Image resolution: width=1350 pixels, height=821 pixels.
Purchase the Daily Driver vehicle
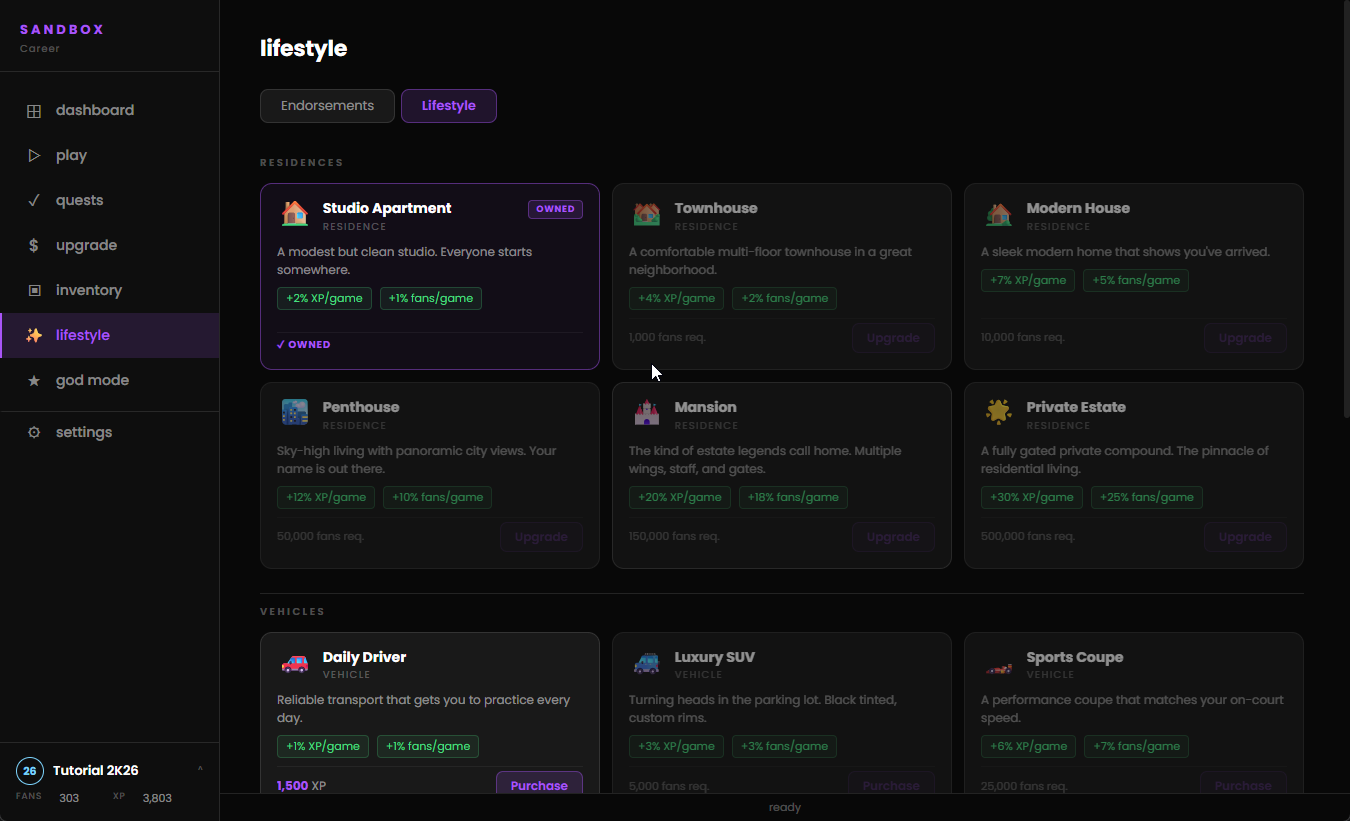tap(539, 785)
